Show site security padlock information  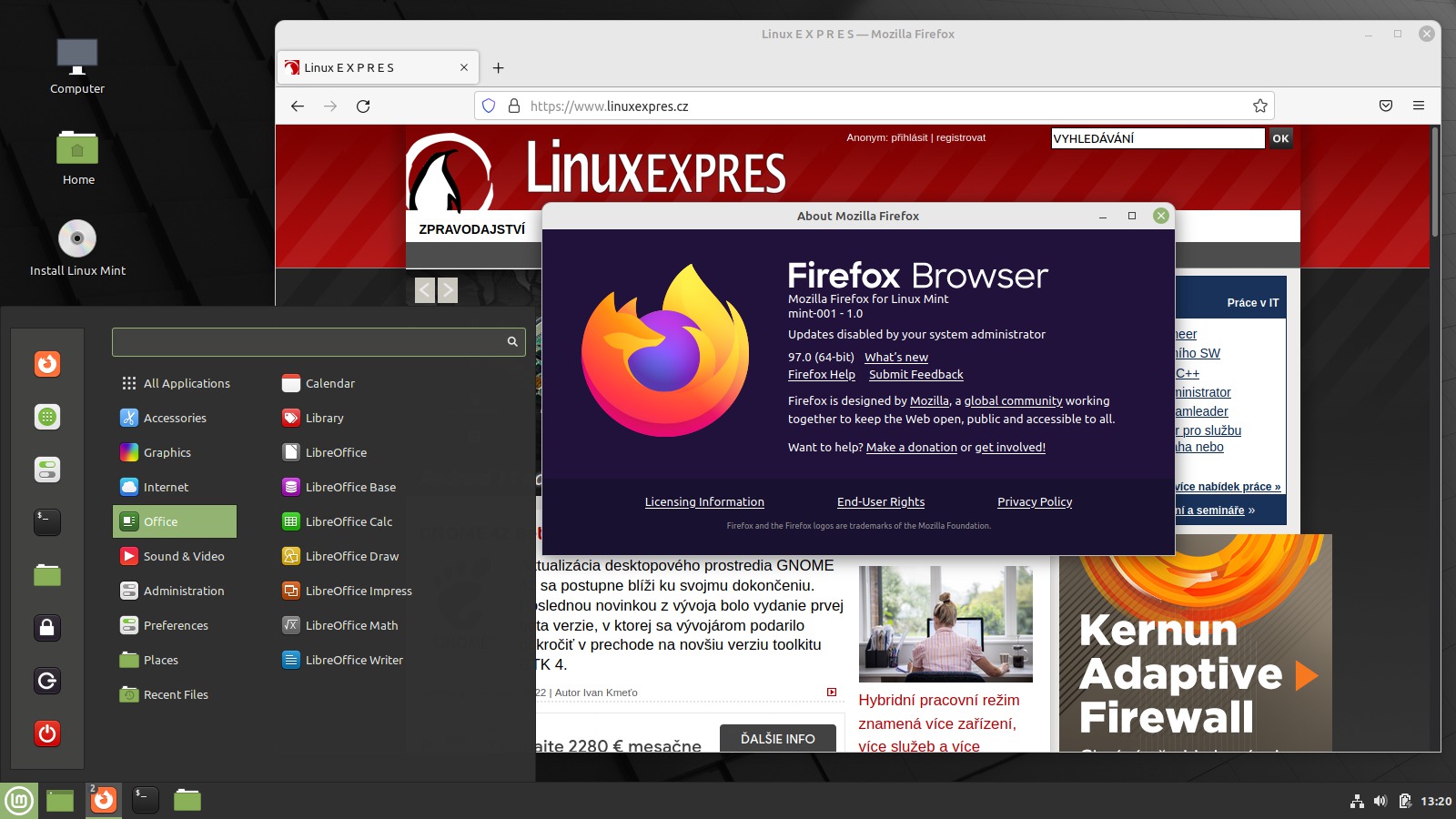[513, 106]
